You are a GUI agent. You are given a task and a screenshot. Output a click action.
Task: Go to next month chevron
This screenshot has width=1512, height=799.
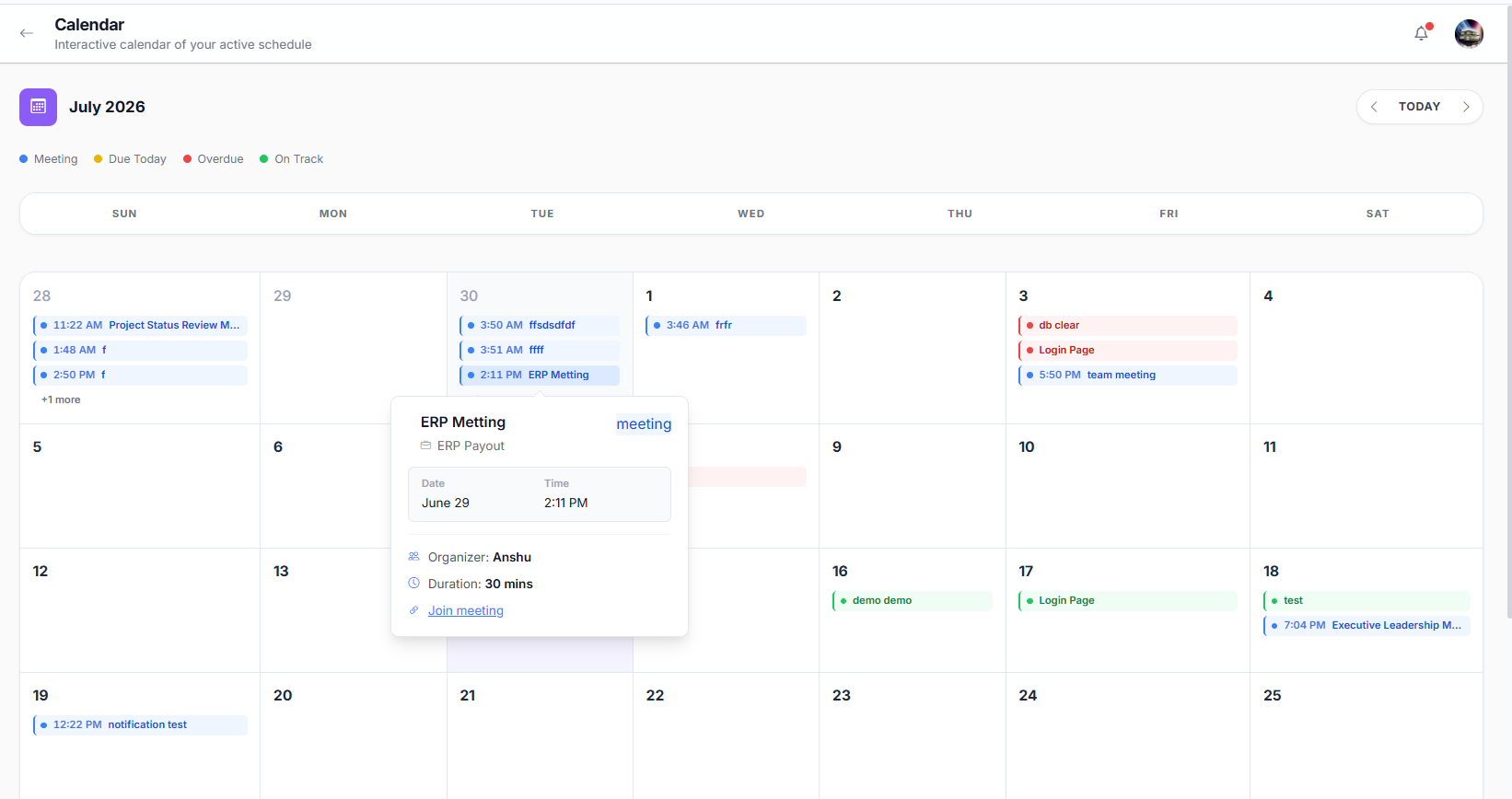(x=1466, y=107)
